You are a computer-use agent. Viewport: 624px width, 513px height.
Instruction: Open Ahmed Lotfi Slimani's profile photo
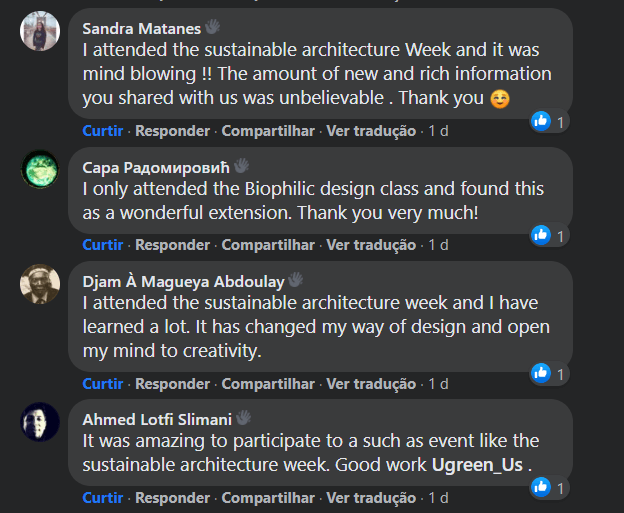pyautogui.click(x=40, y=421)
